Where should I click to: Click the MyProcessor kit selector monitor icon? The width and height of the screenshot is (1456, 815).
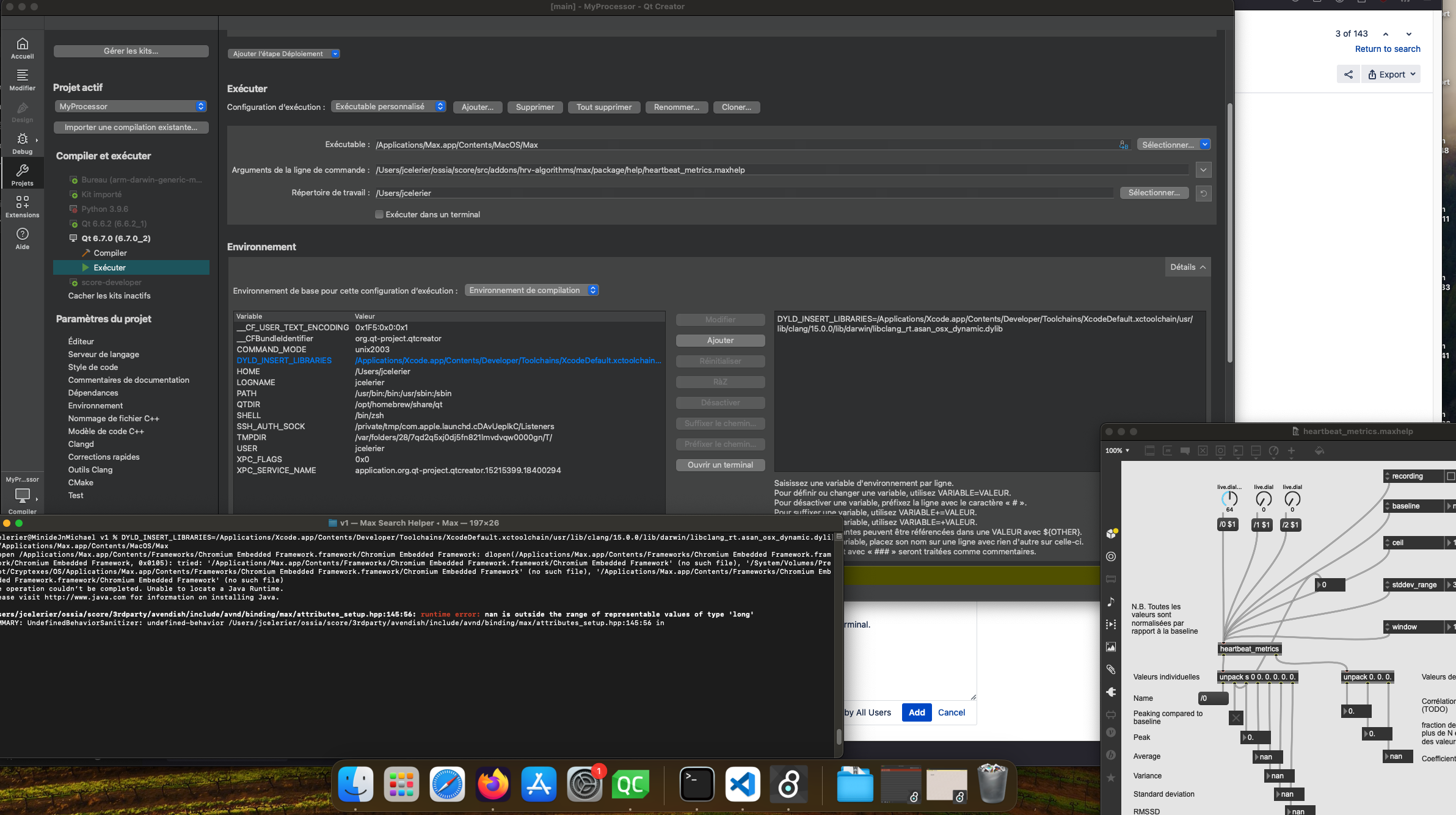(22, 494)
